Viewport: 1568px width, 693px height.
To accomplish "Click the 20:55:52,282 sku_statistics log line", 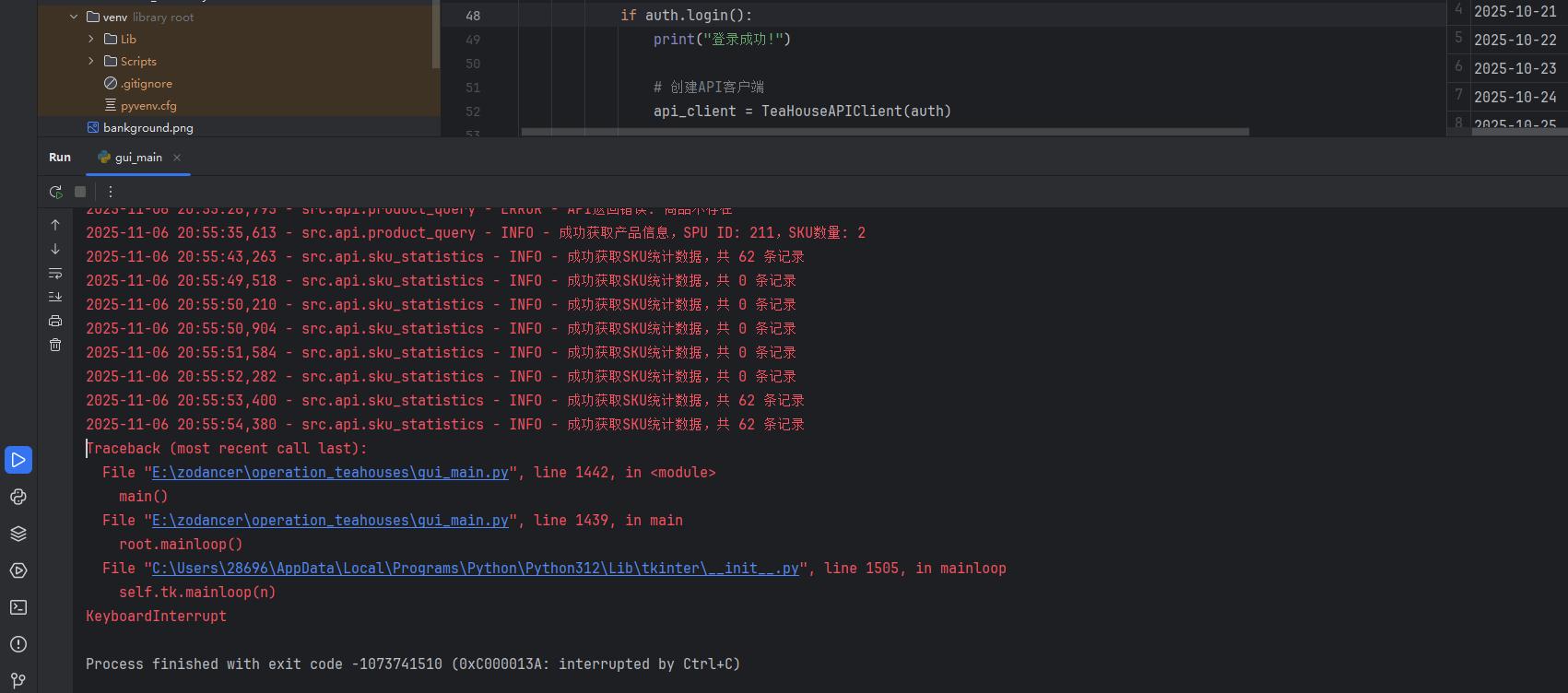I will coord(441,377).
